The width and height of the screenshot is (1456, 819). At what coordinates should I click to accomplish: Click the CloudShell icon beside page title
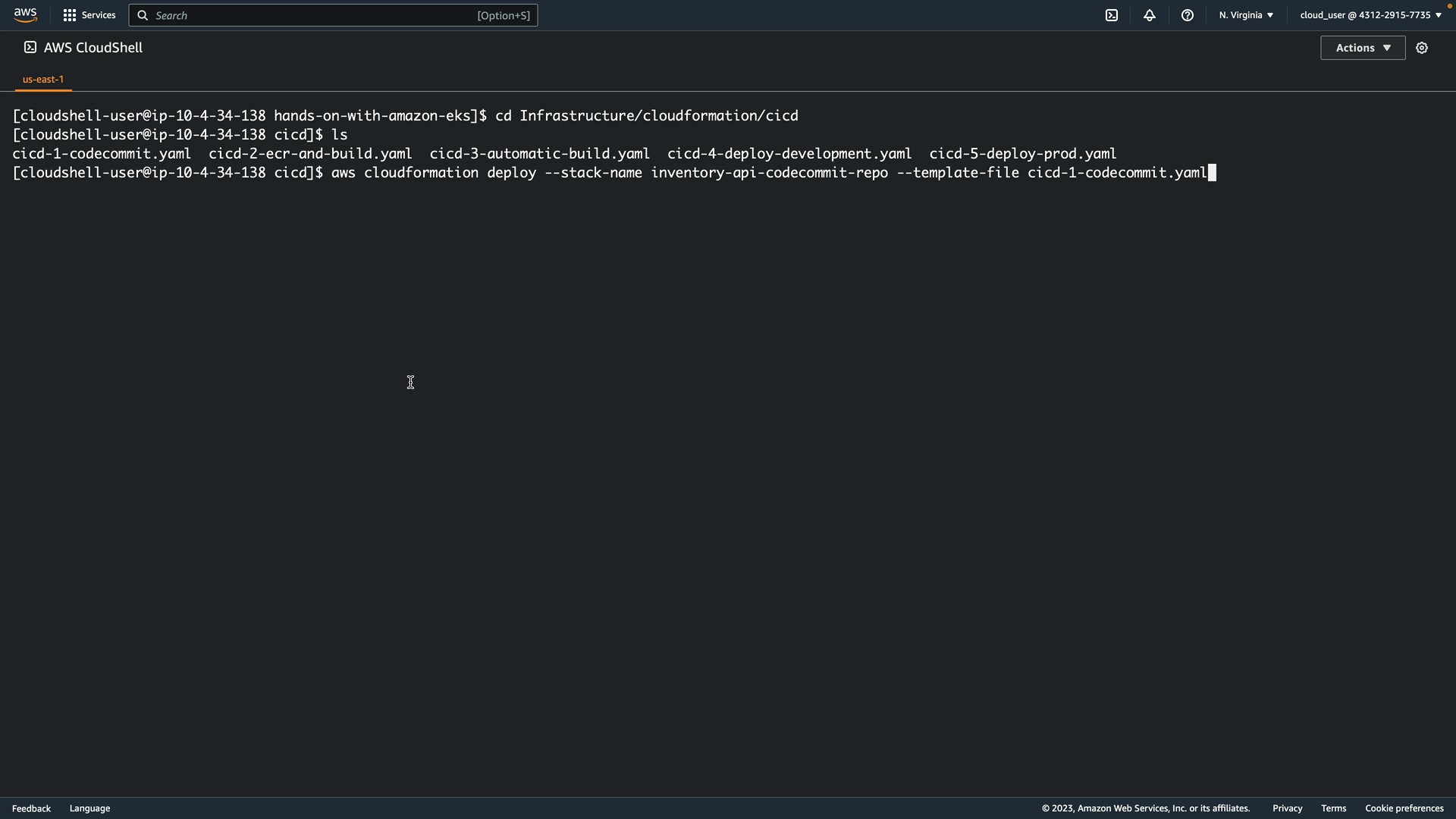[30, 48]
